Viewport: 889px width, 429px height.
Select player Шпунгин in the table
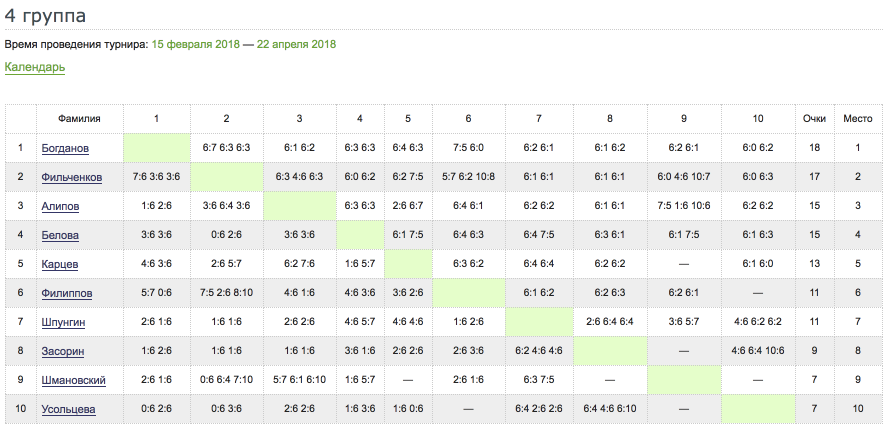pos(65,322)
